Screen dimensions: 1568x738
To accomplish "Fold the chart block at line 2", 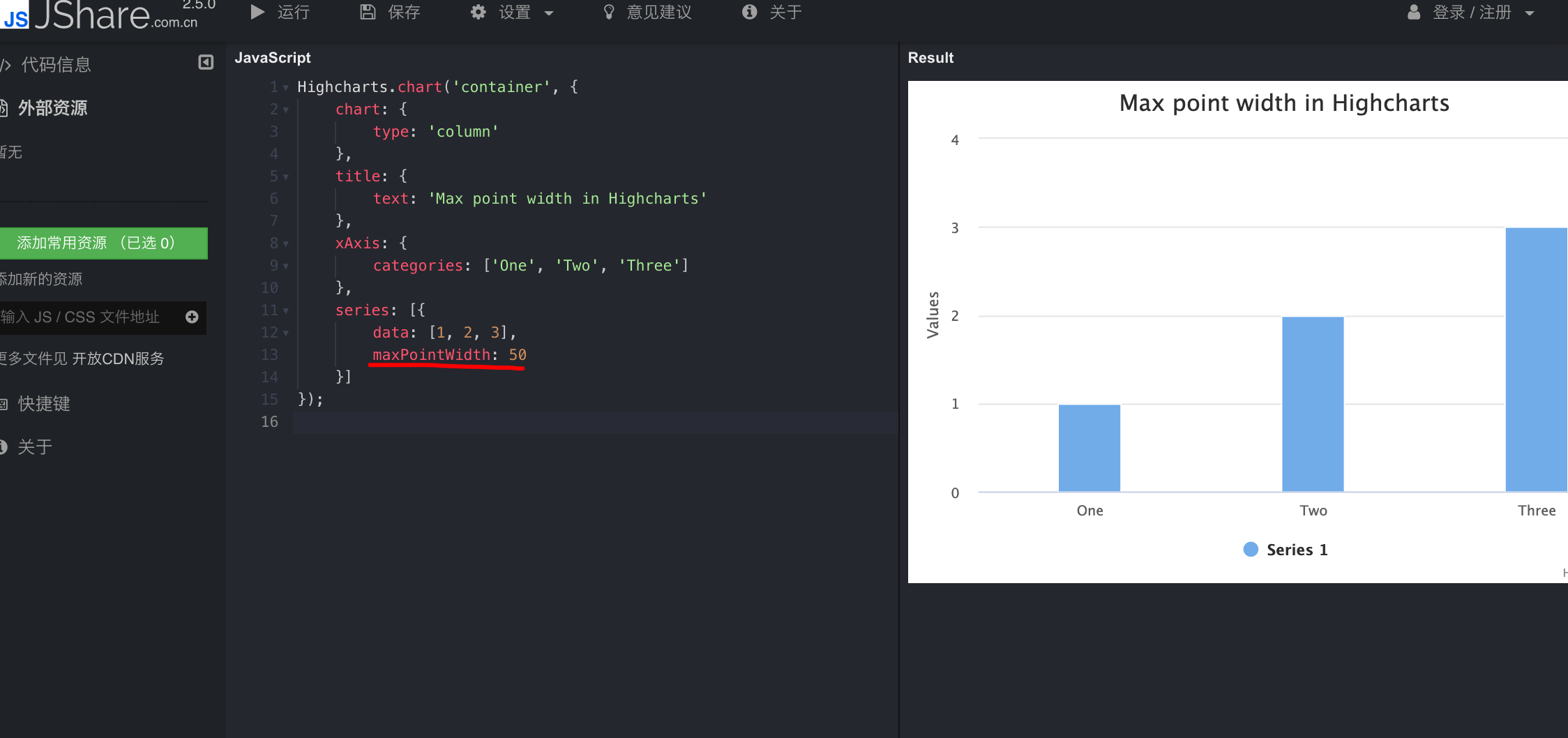I will [x=286, y=110].
